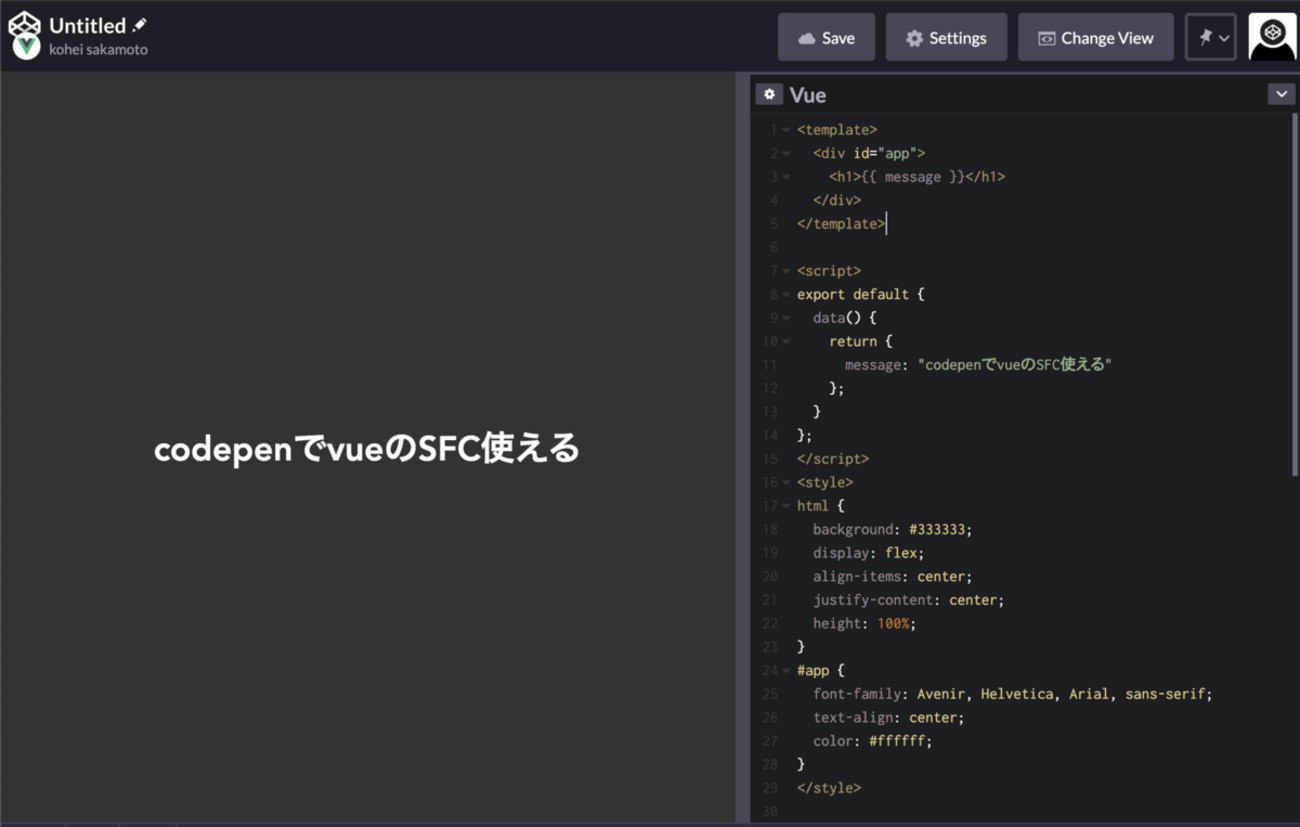
Task: Click the editor's vertical scrollbar
Action: 1295,300
